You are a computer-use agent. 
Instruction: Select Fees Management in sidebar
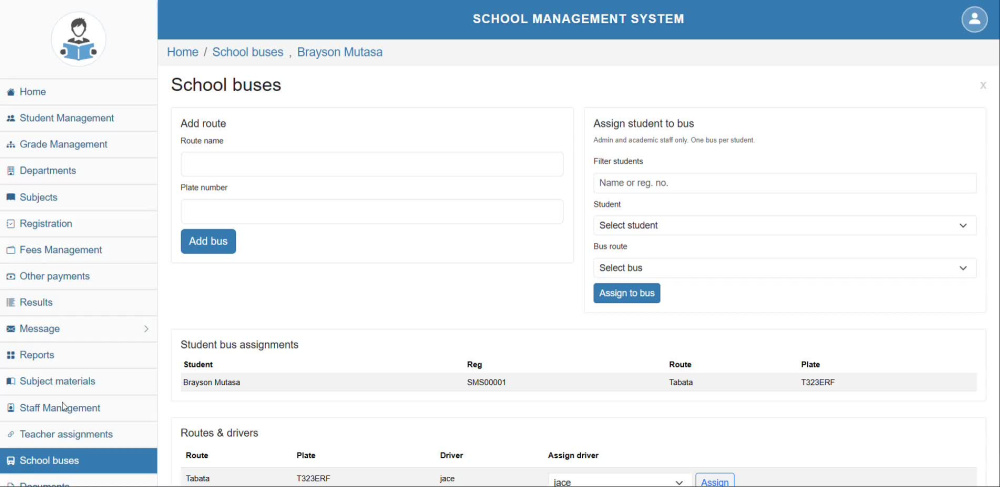tap(78, 250)
